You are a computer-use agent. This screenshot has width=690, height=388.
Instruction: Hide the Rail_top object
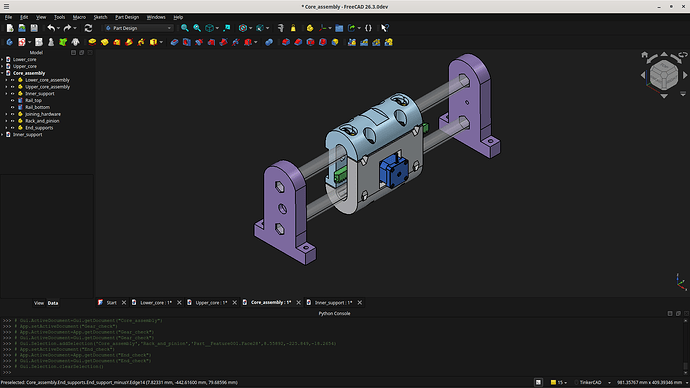click(13, 100)
